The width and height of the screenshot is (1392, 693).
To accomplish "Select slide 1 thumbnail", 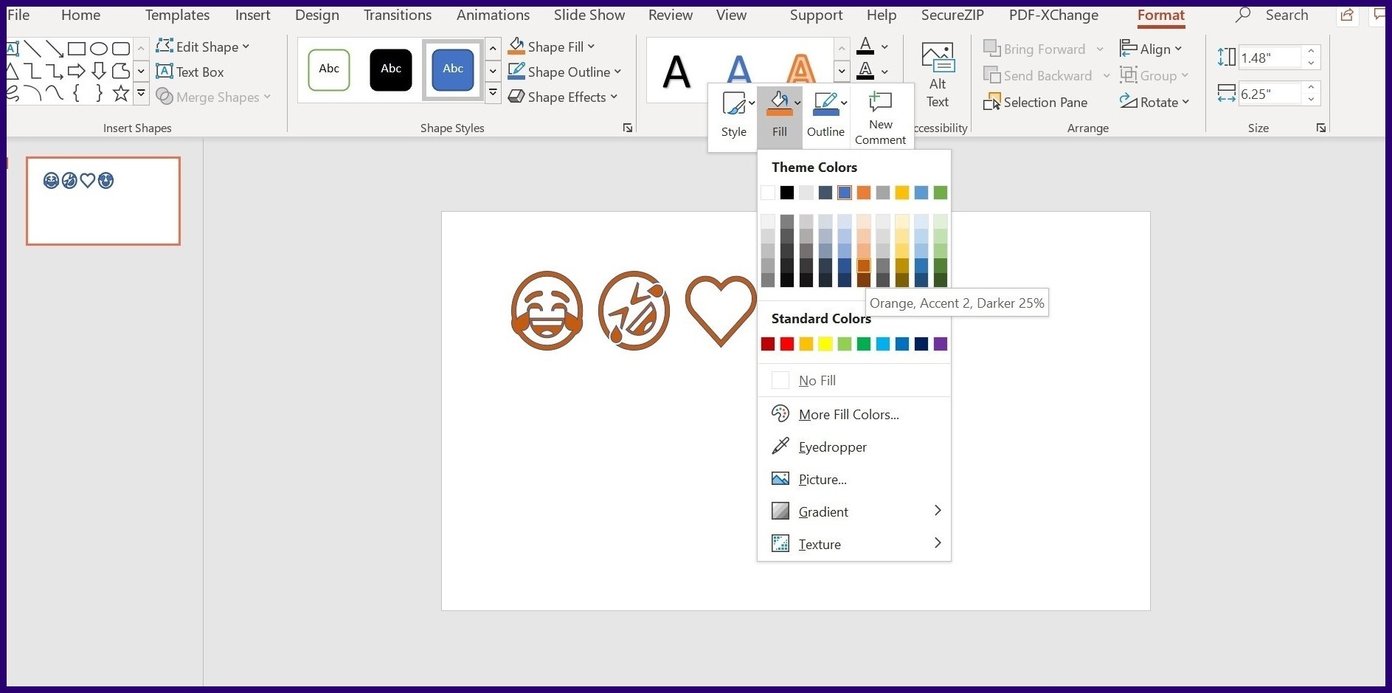I will pyautogui.click(x=103, y=201).
